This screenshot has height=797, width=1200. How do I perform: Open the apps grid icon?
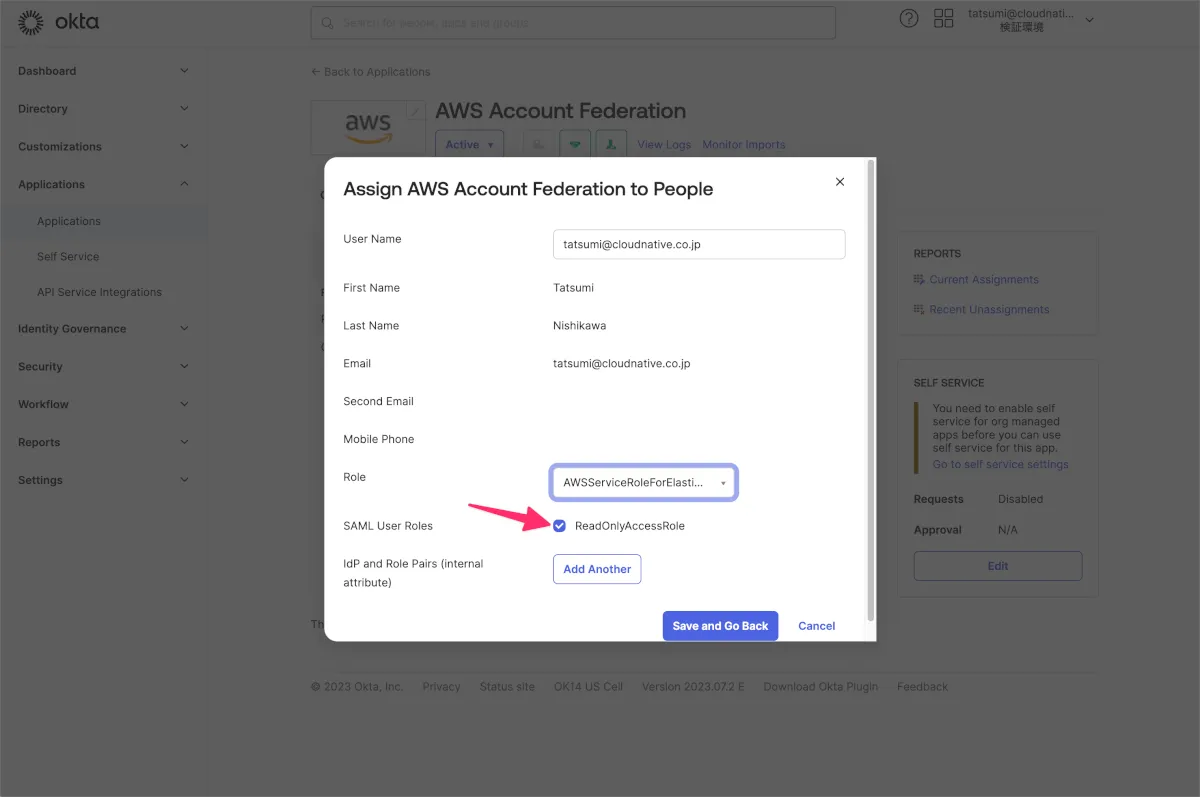[x=943, y=18]
